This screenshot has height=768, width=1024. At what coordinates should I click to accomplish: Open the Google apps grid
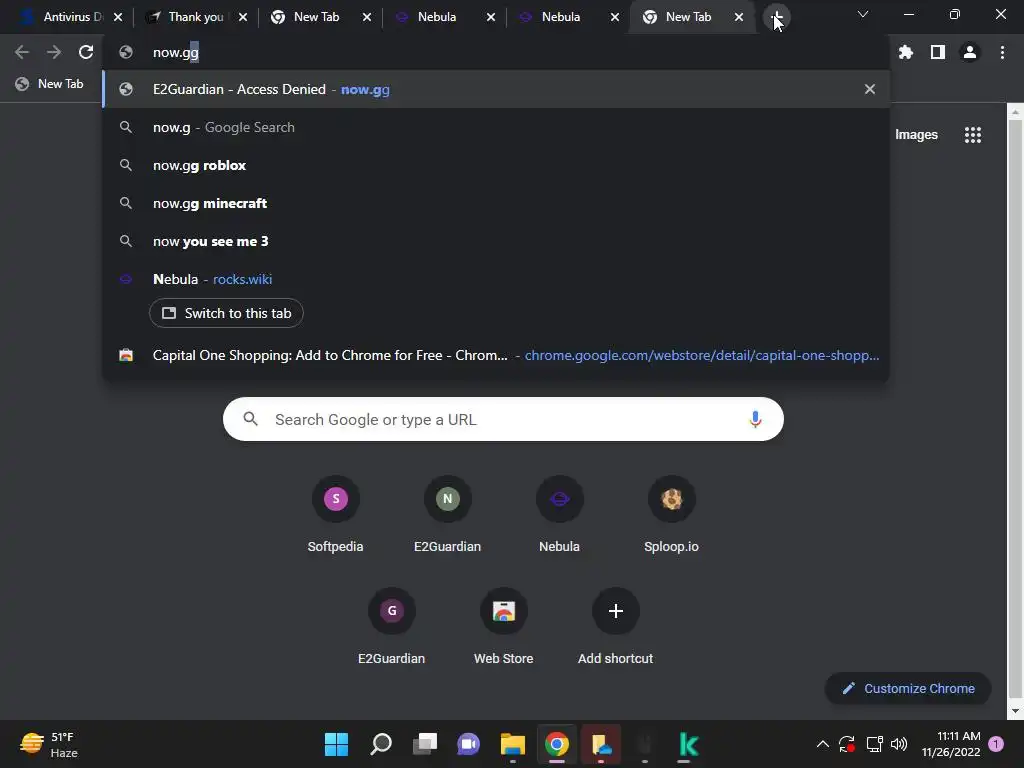coord(972,135)
